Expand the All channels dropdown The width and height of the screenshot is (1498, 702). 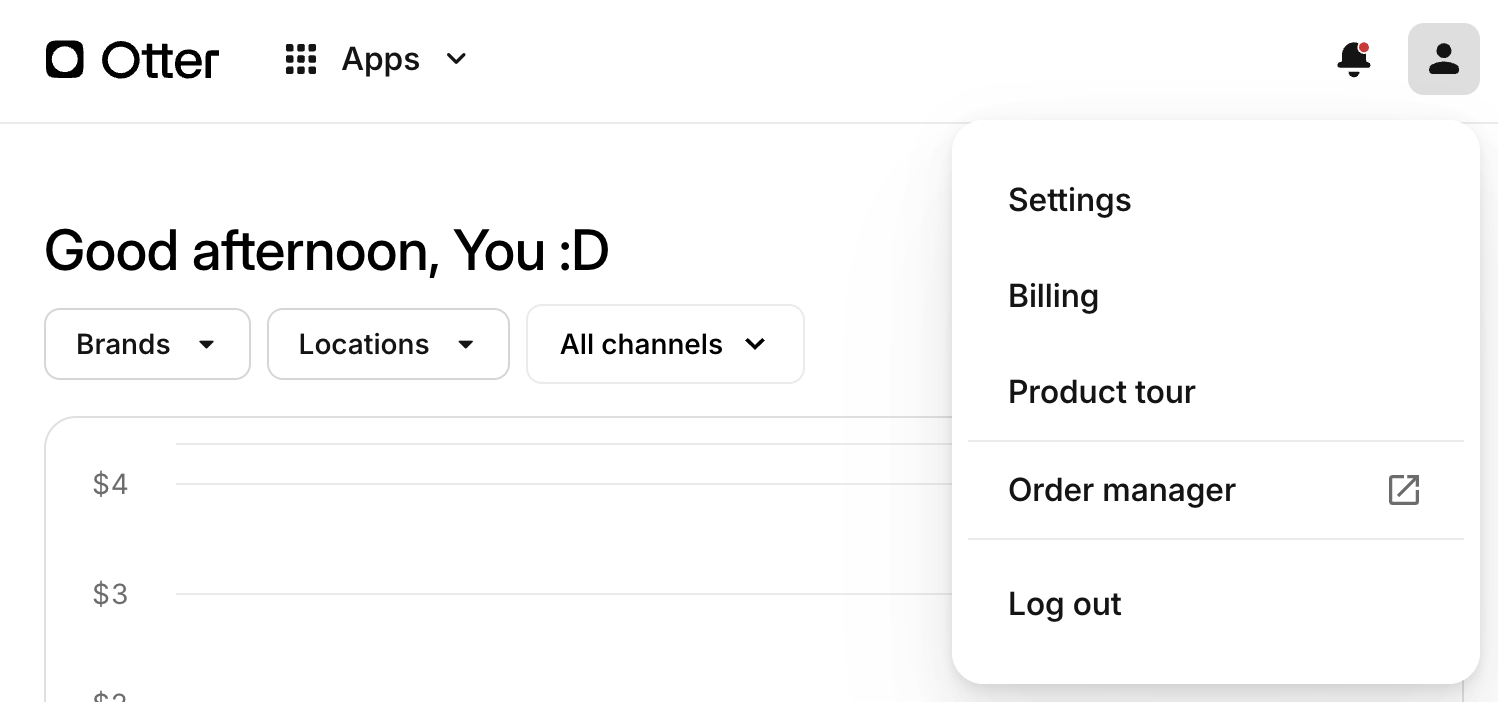coord(665,344)
